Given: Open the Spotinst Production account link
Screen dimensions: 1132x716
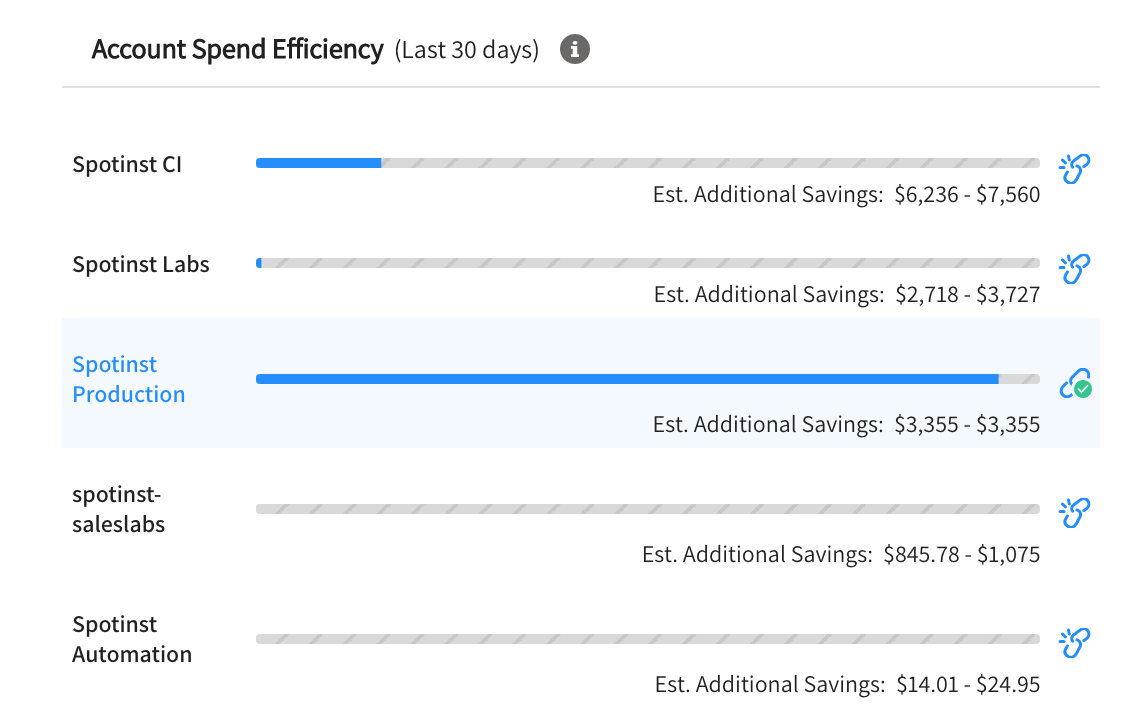Looking at the screenshot, I should point(129,379).
